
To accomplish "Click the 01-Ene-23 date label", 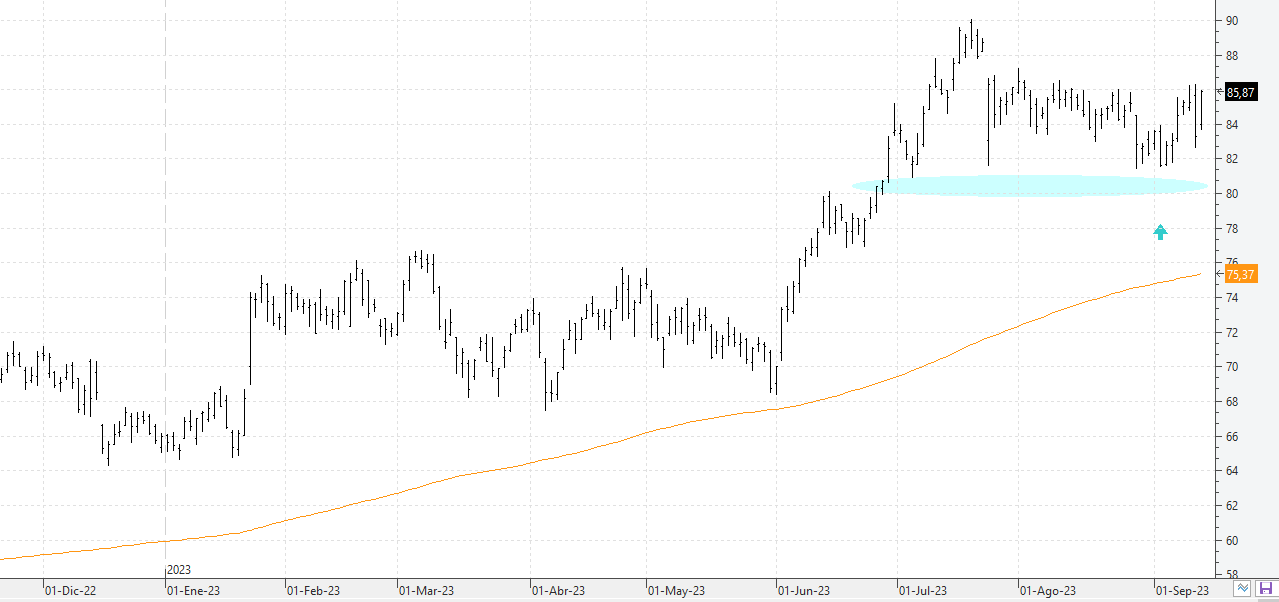I will [x=192, y=591].
